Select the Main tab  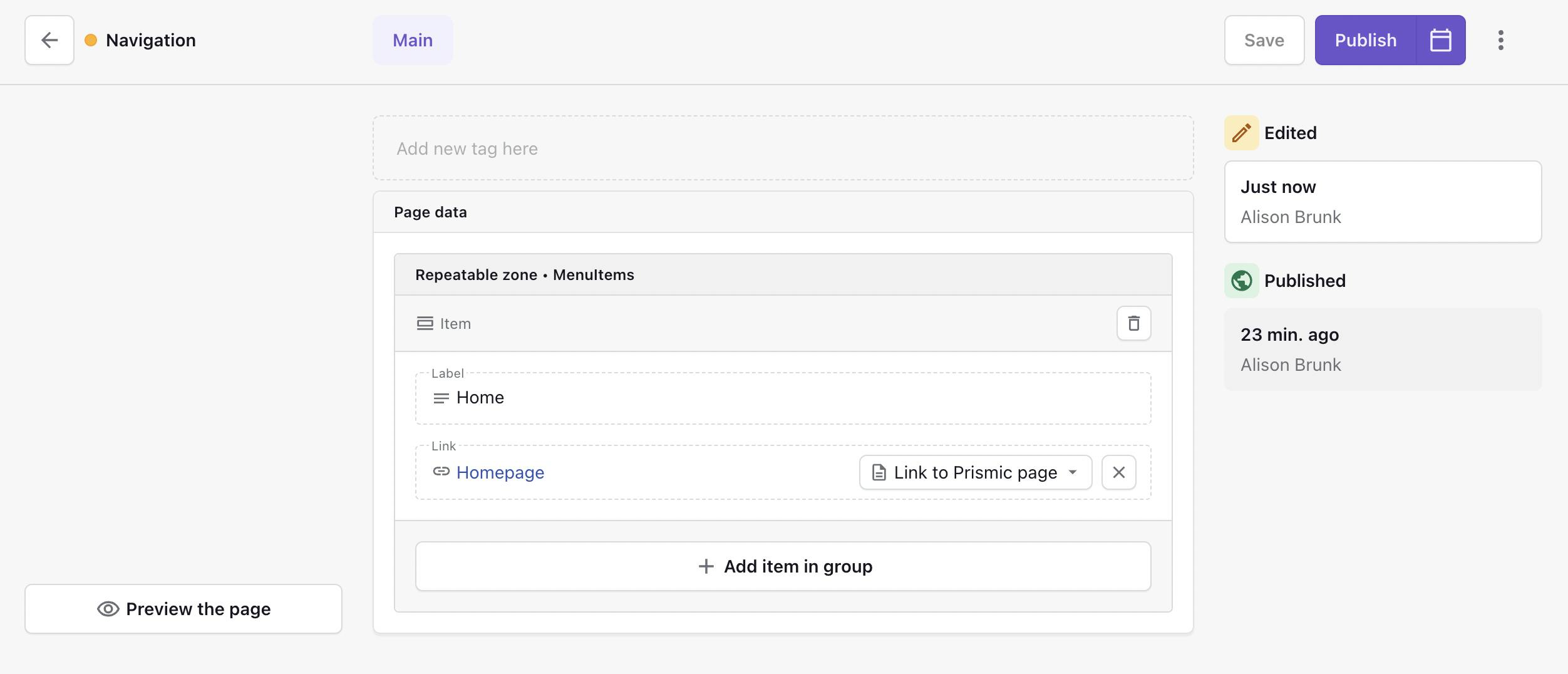click(412, 40)
